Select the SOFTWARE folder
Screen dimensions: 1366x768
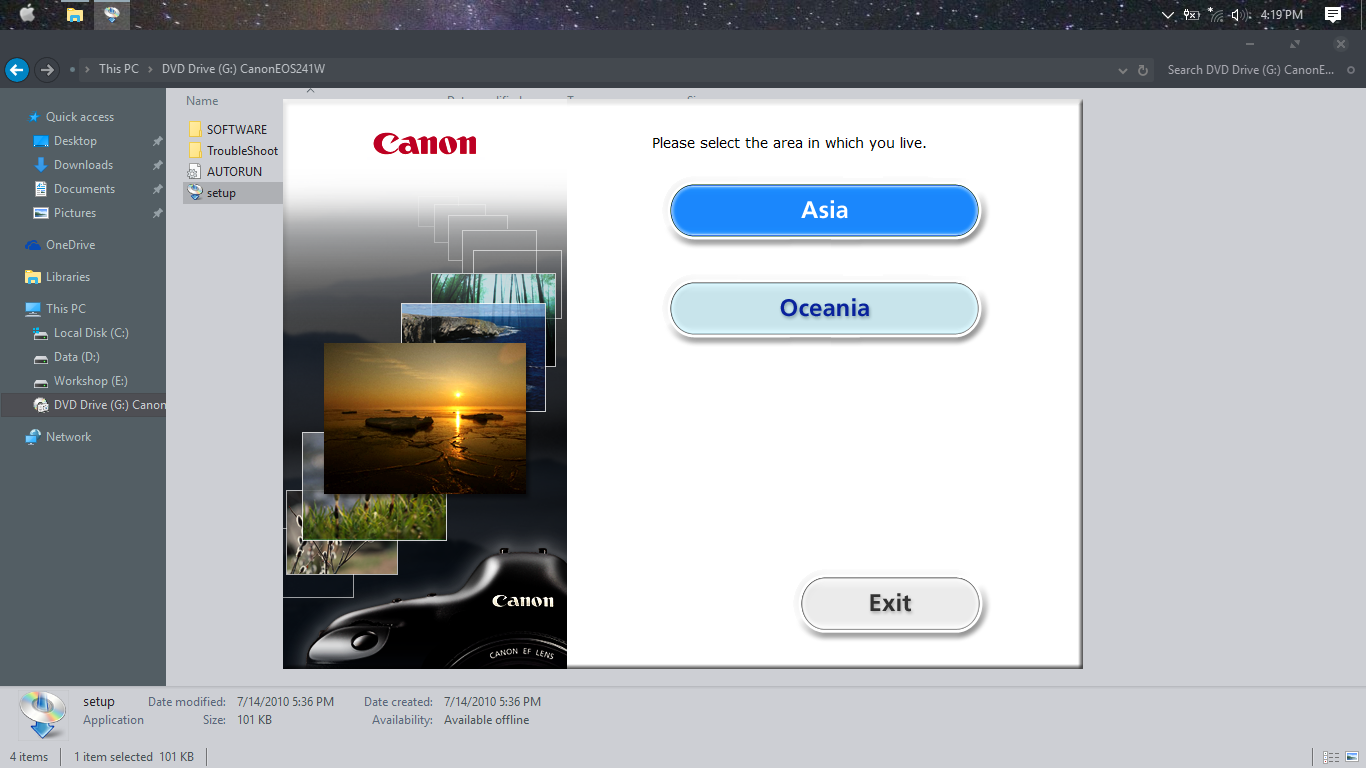point(236,130)
